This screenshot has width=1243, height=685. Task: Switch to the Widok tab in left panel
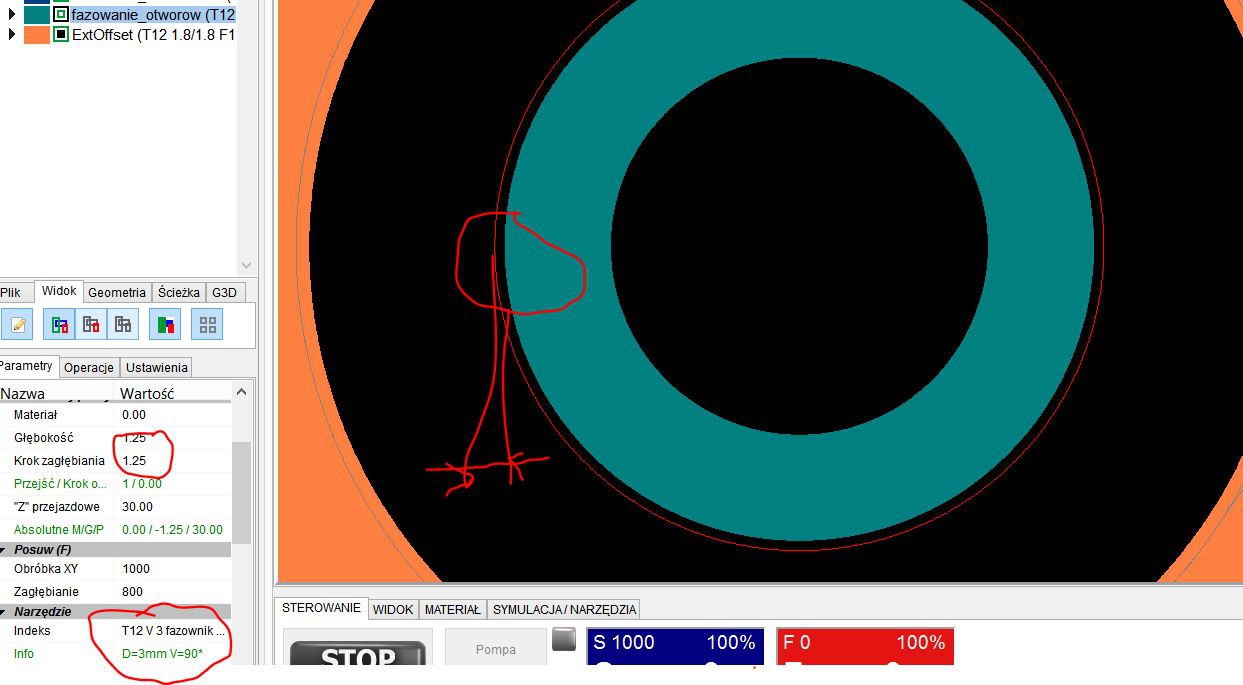[x=59, y=291]
